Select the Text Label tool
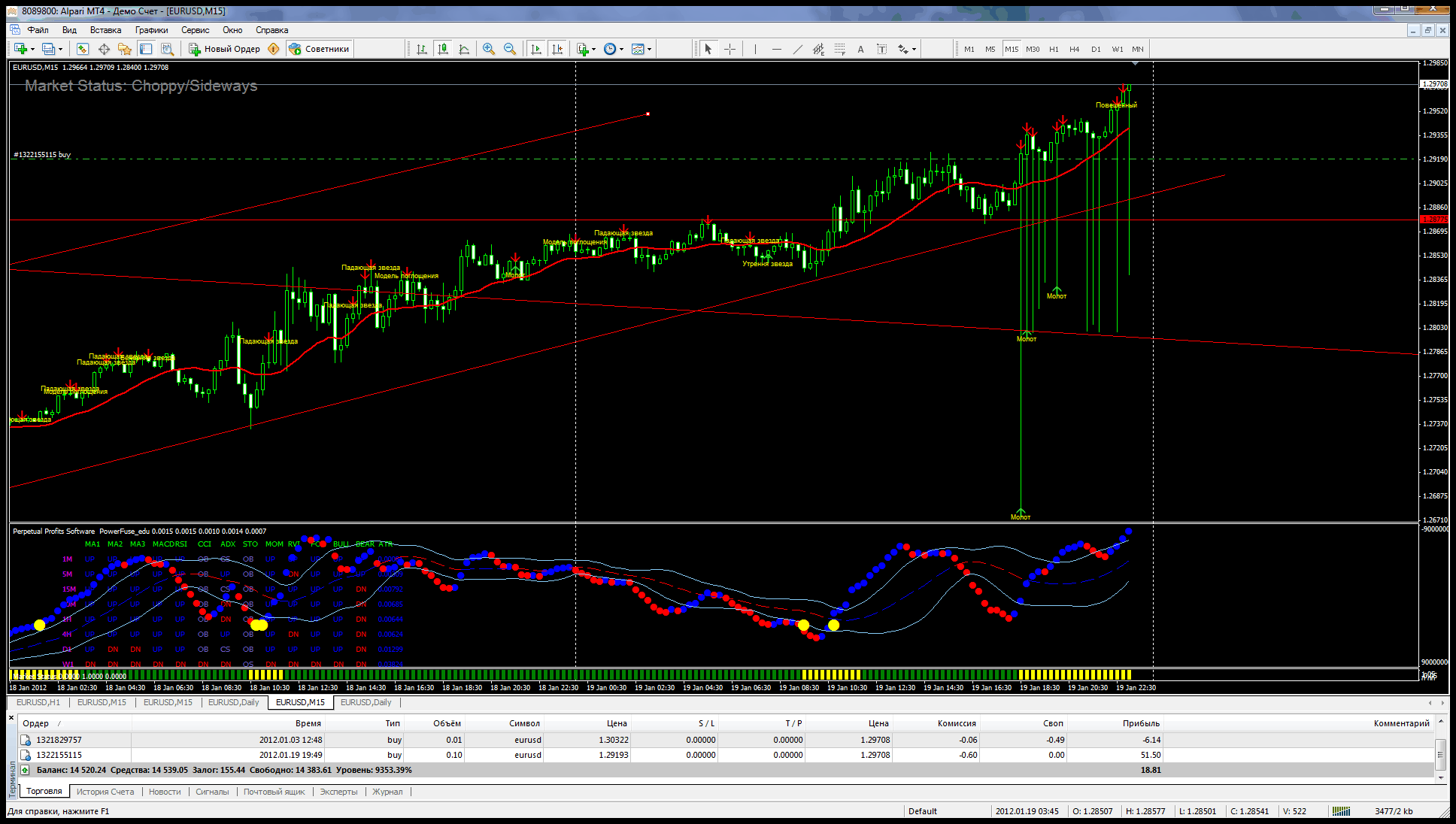This screenshot has height=824, width=1456. point(881,49)
